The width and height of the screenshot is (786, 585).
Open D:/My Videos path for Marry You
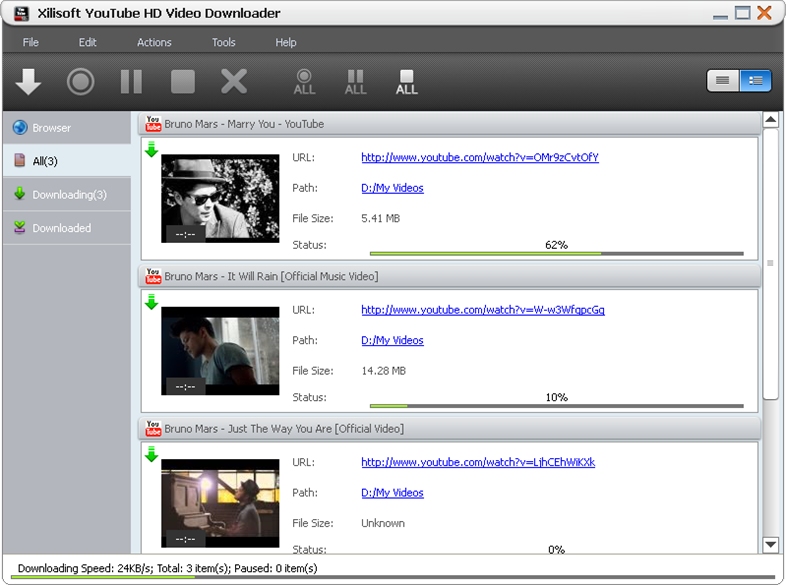click(392, 188)
